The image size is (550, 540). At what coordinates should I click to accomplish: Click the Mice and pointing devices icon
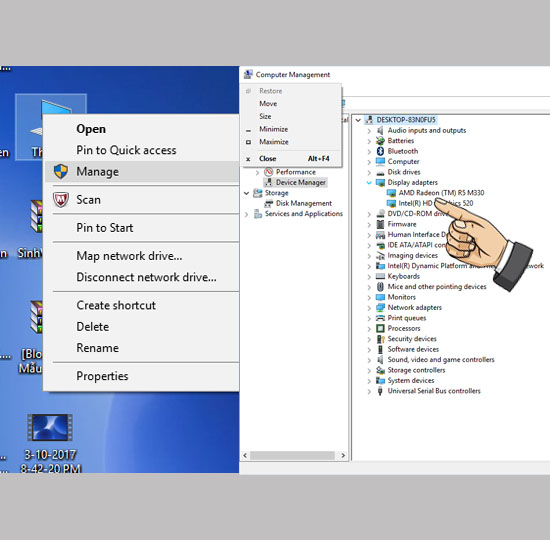[380, 287]
